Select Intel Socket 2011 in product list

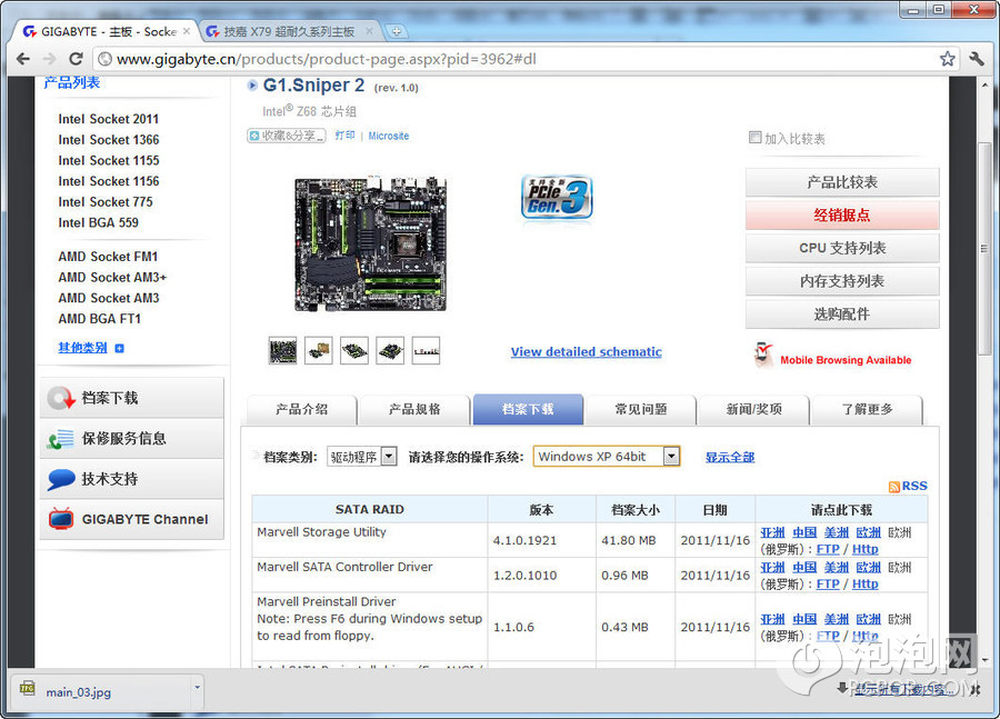(x=108, y=119)
